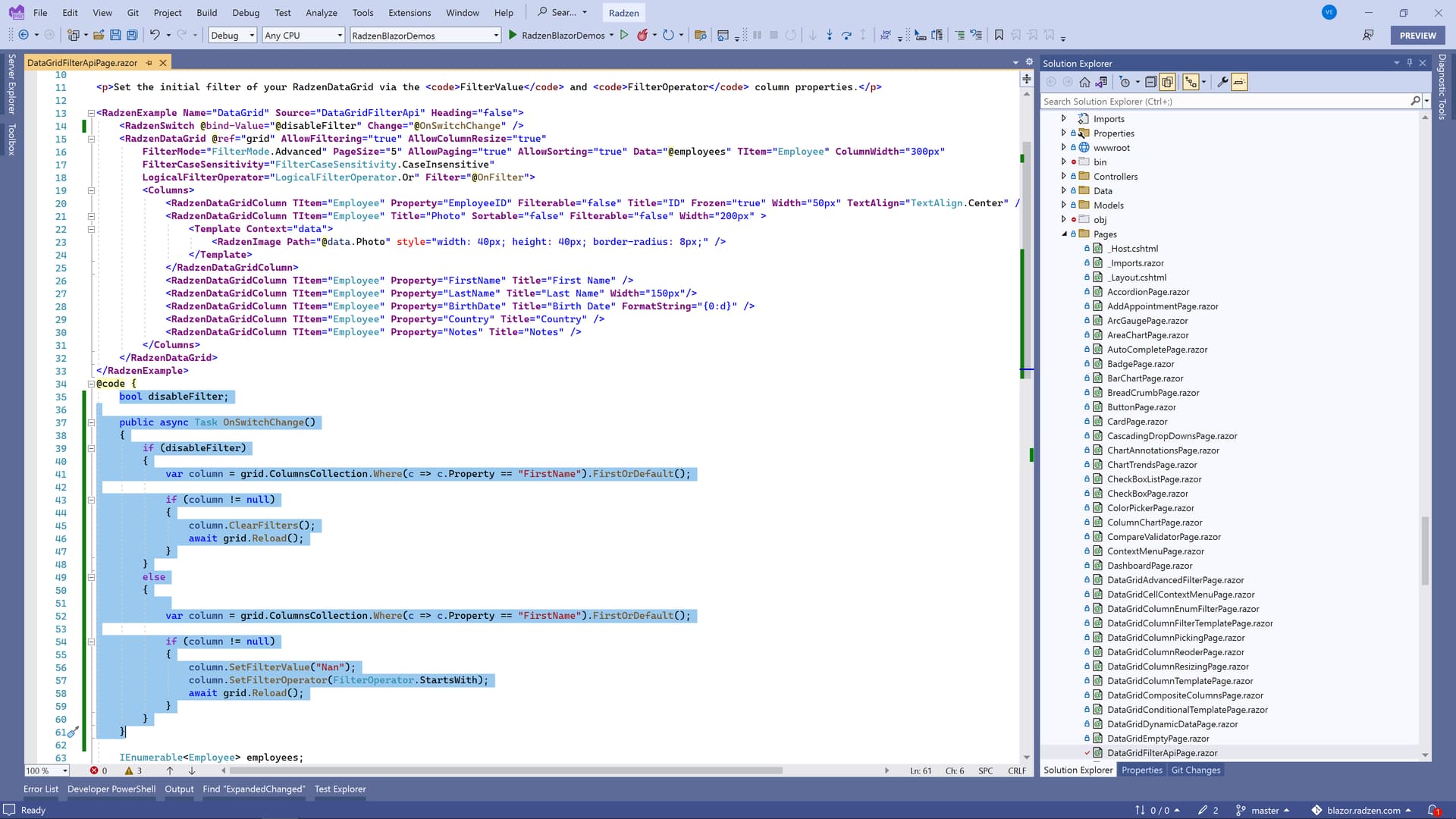Open the Debug configuration dropdown

pyautogui.click(x=233, y=35)
